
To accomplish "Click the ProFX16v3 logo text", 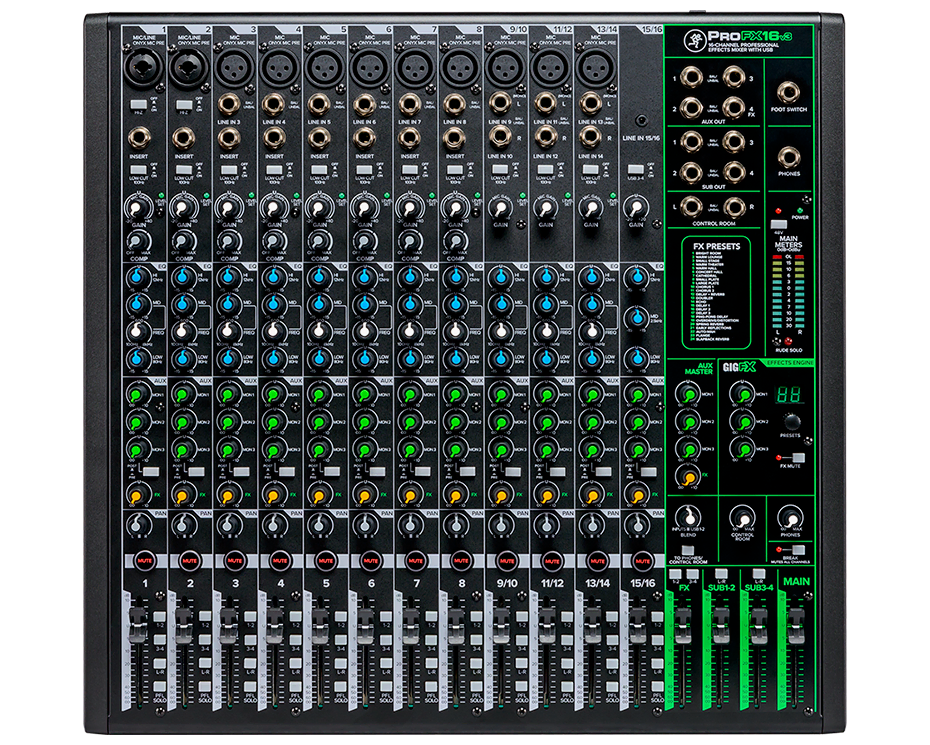I will click(750, 36).
